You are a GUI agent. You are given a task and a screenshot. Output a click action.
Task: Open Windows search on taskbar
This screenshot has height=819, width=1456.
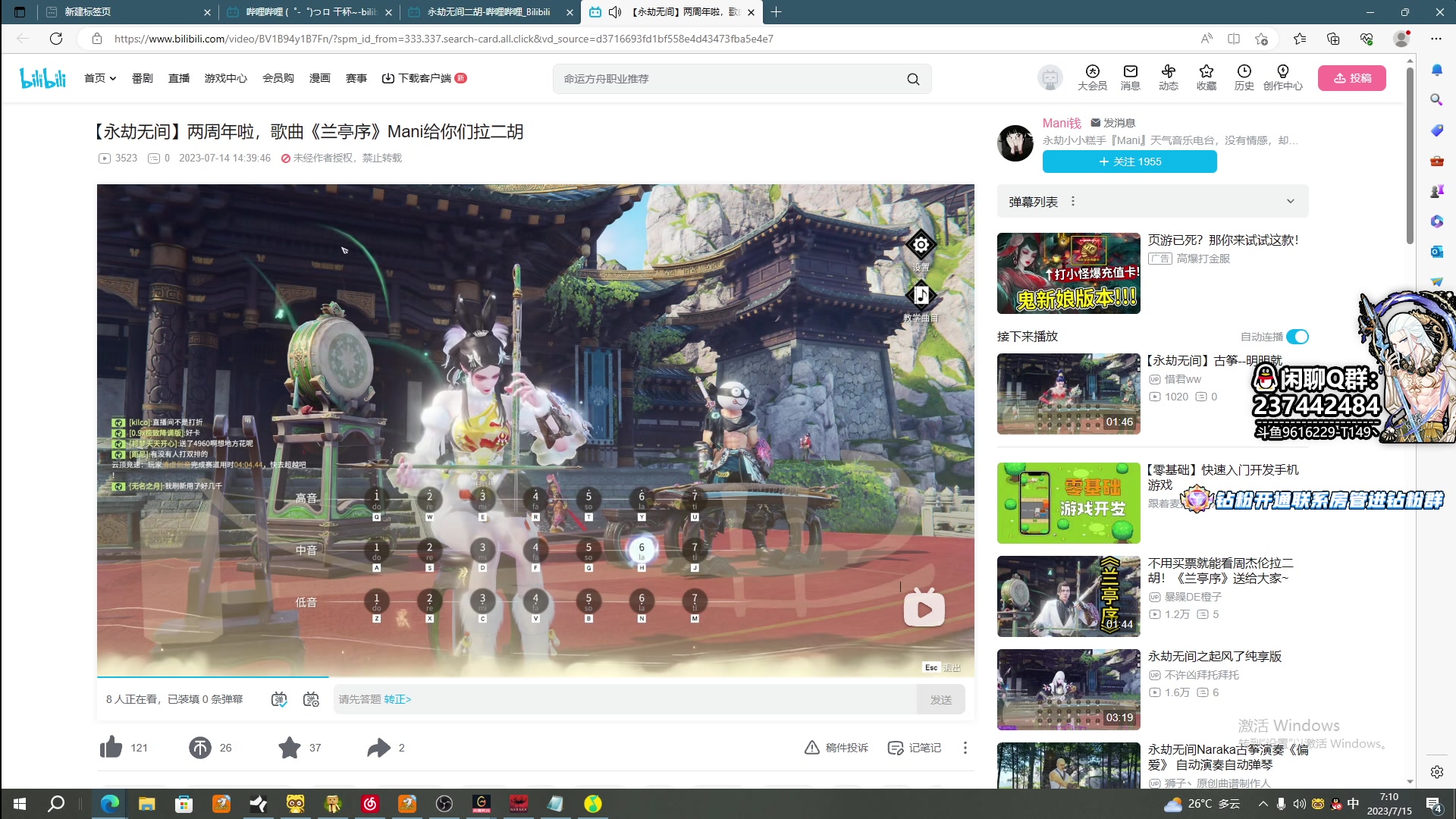pyautogui.click(x=56, y=804)
